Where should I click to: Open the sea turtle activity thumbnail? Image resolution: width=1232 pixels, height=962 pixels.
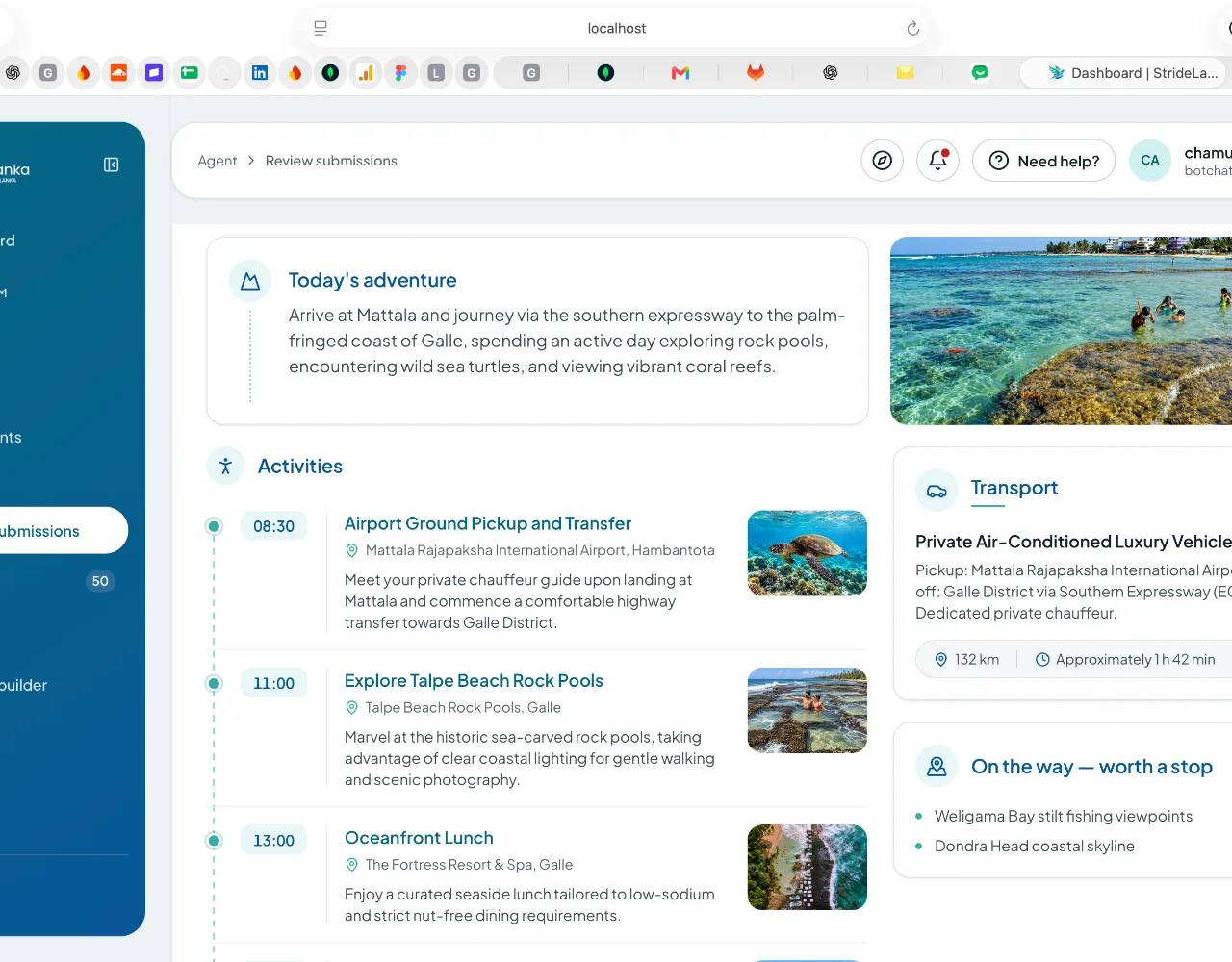click(808, 553)
